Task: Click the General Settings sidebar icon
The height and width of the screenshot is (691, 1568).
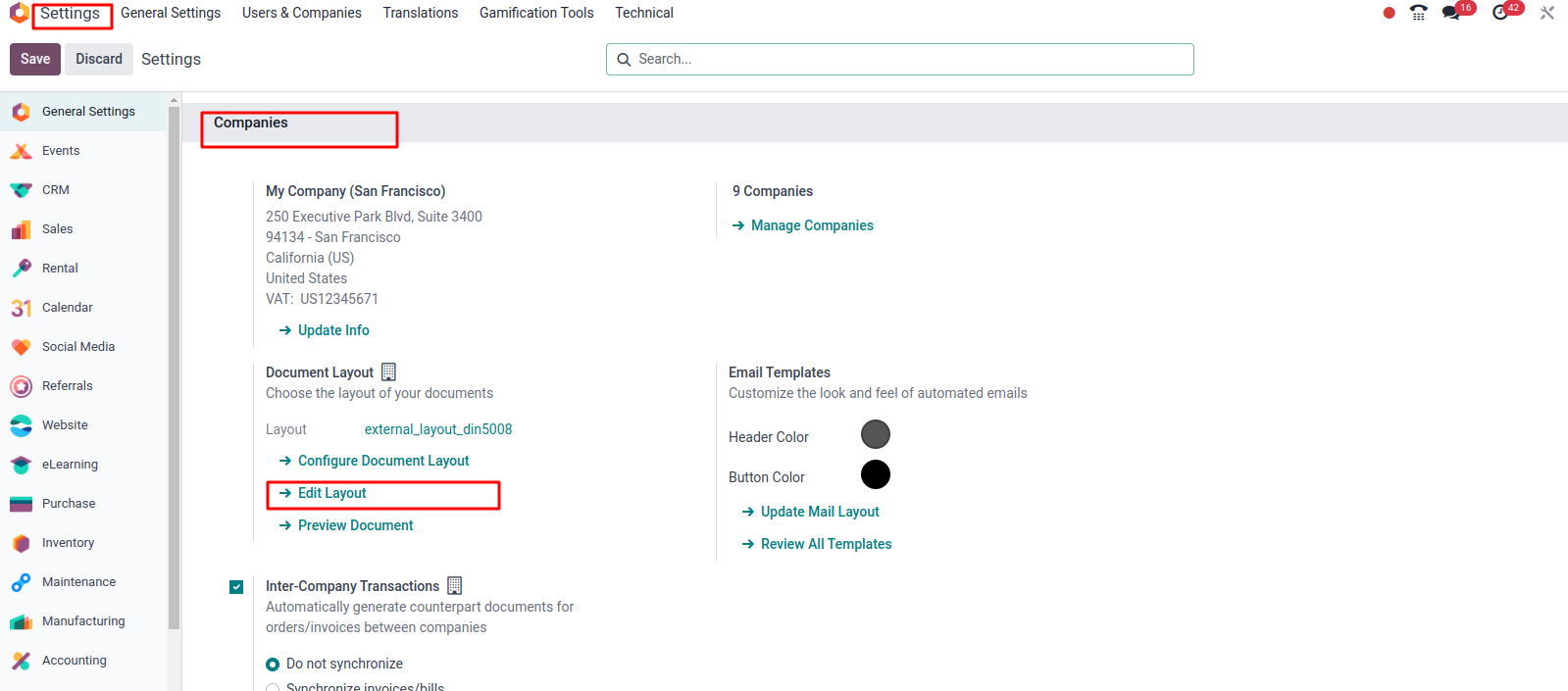Action: click(x=21, y=112)
